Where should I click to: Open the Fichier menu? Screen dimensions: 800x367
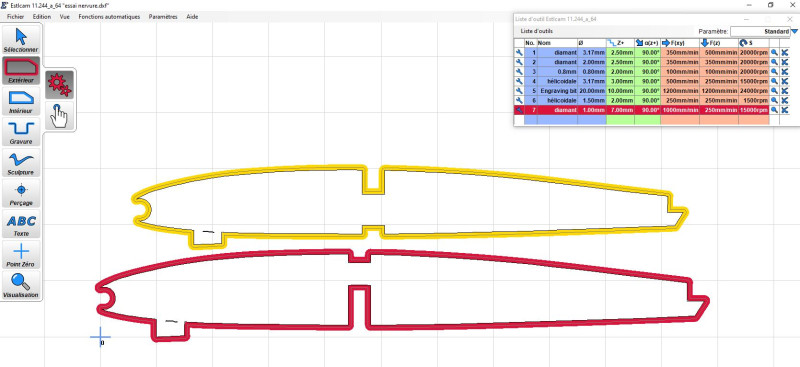click(x=16, y=16)
